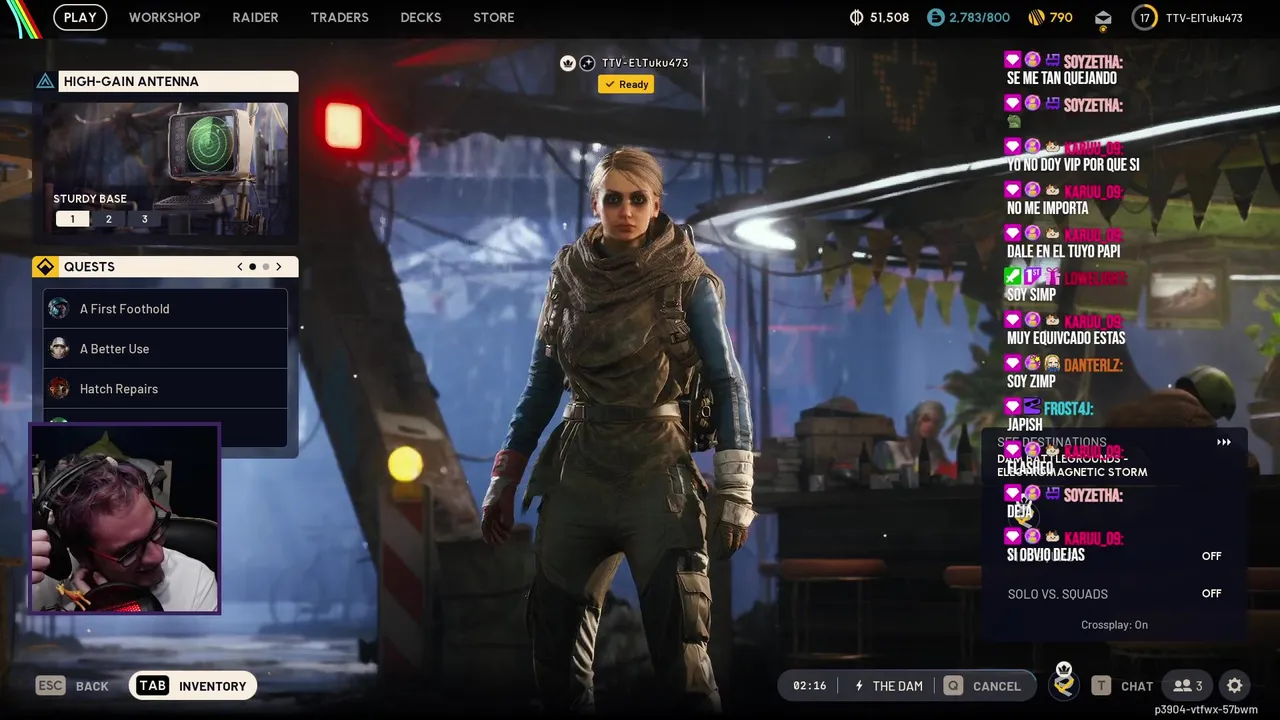
Task: Click the lightning bolt icon beside THE DAM
Action: (859, 686)
